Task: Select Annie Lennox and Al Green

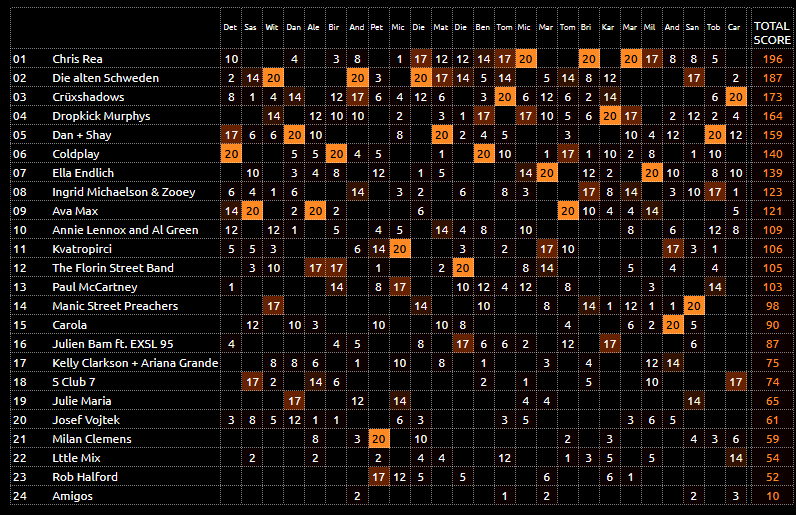Action: pos(125,230)
